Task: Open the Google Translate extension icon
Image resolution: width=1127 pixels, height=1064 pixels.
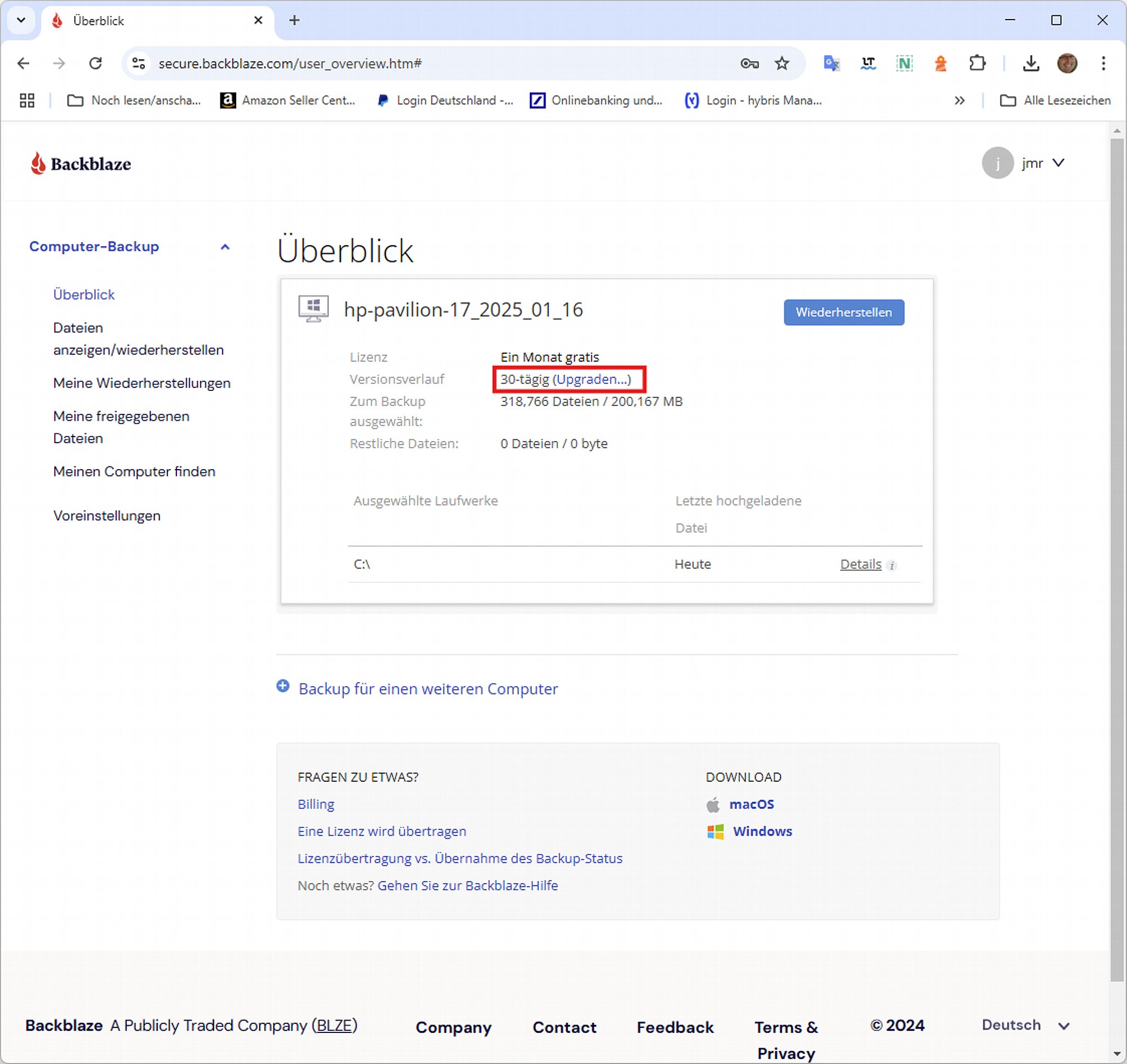Action: pos(831,63)
